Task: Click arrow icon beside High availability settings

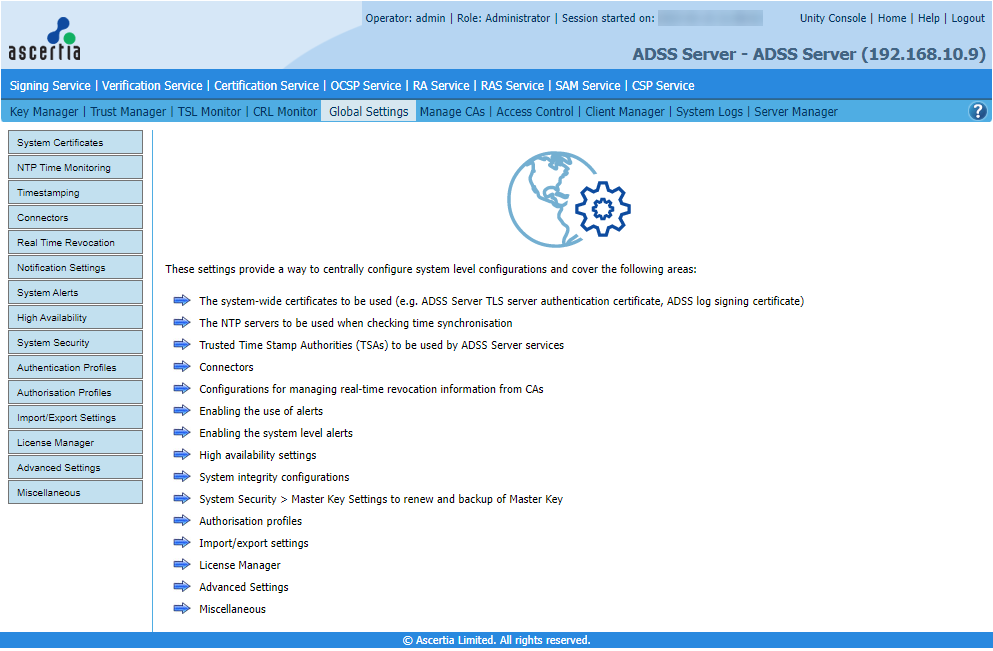Action: click(x=181, y=454)
